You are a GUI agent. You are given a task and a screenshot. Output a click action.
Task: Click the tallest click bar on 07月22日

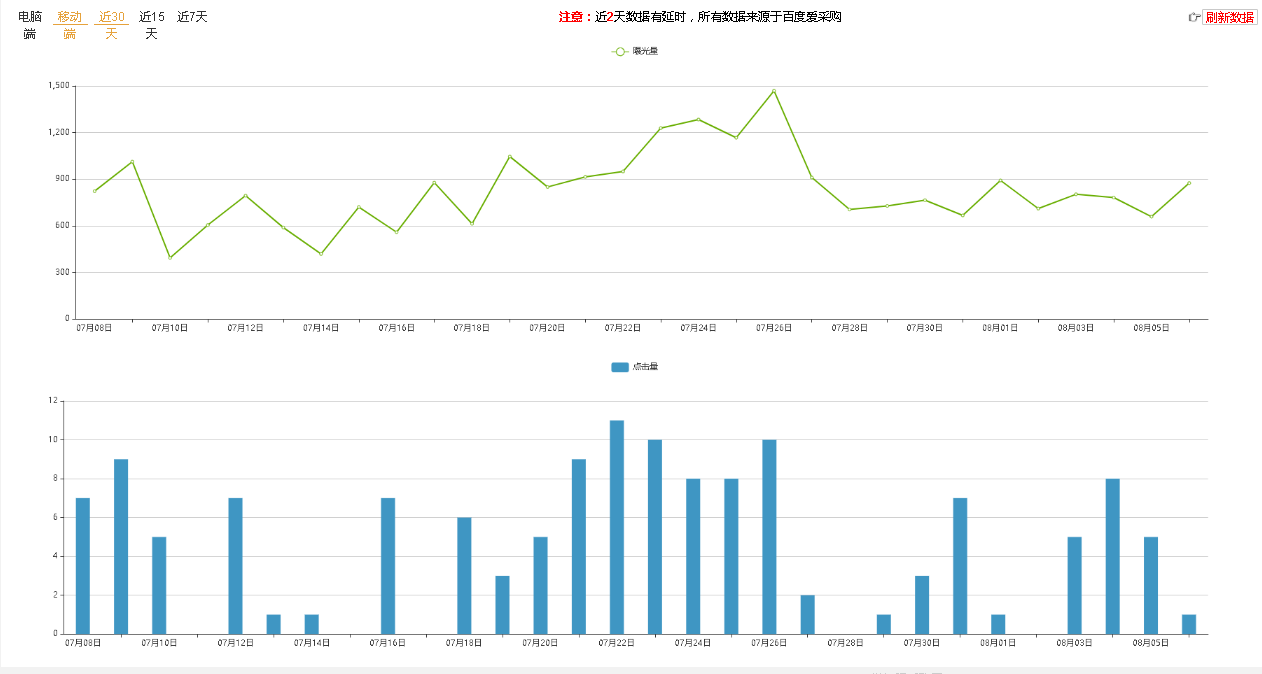pyautogui.click(x=617, y=526)
